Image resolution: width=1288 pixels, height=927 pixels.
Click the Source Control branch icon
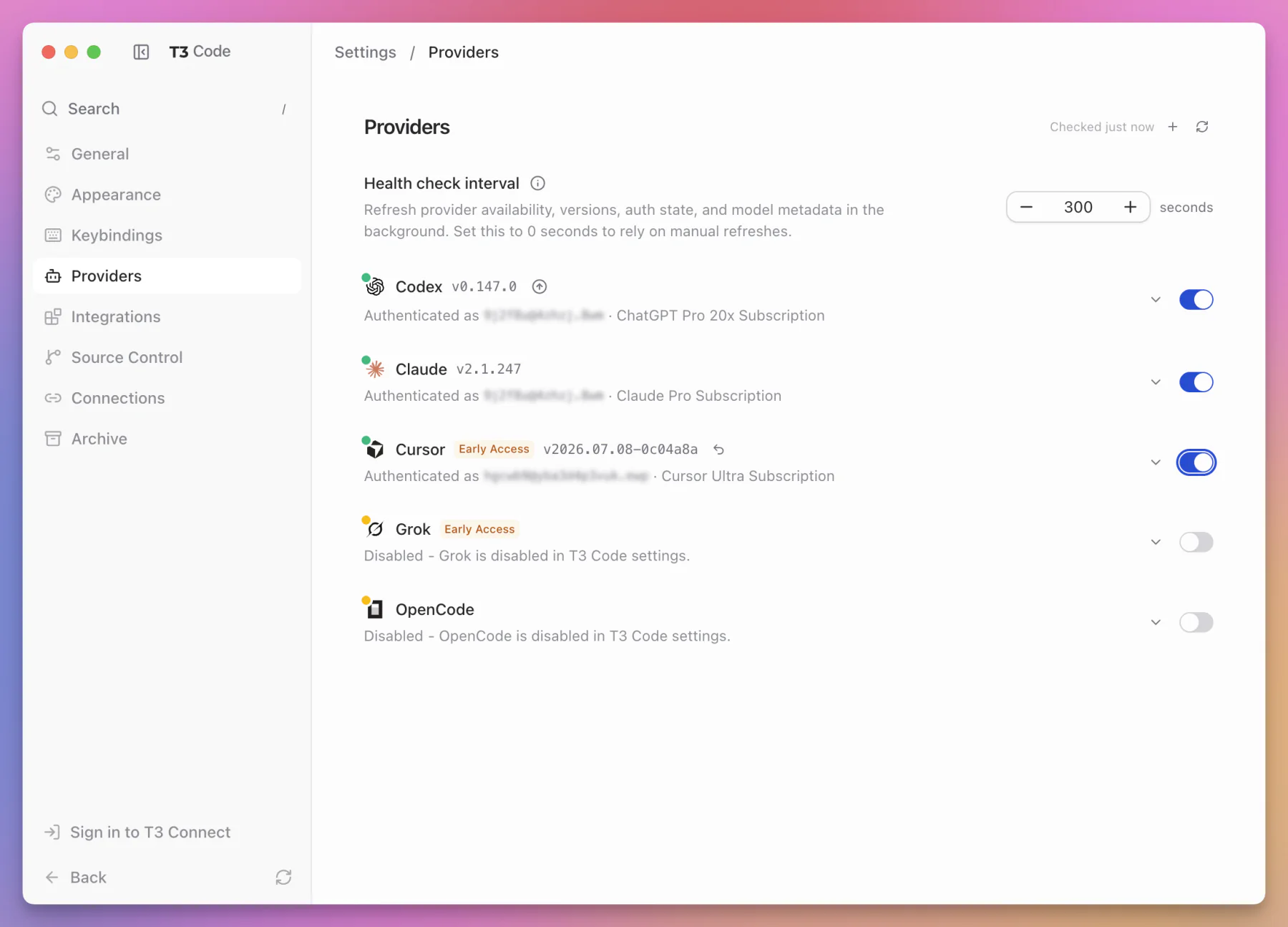pyautogui.click(x=53, y=357)
